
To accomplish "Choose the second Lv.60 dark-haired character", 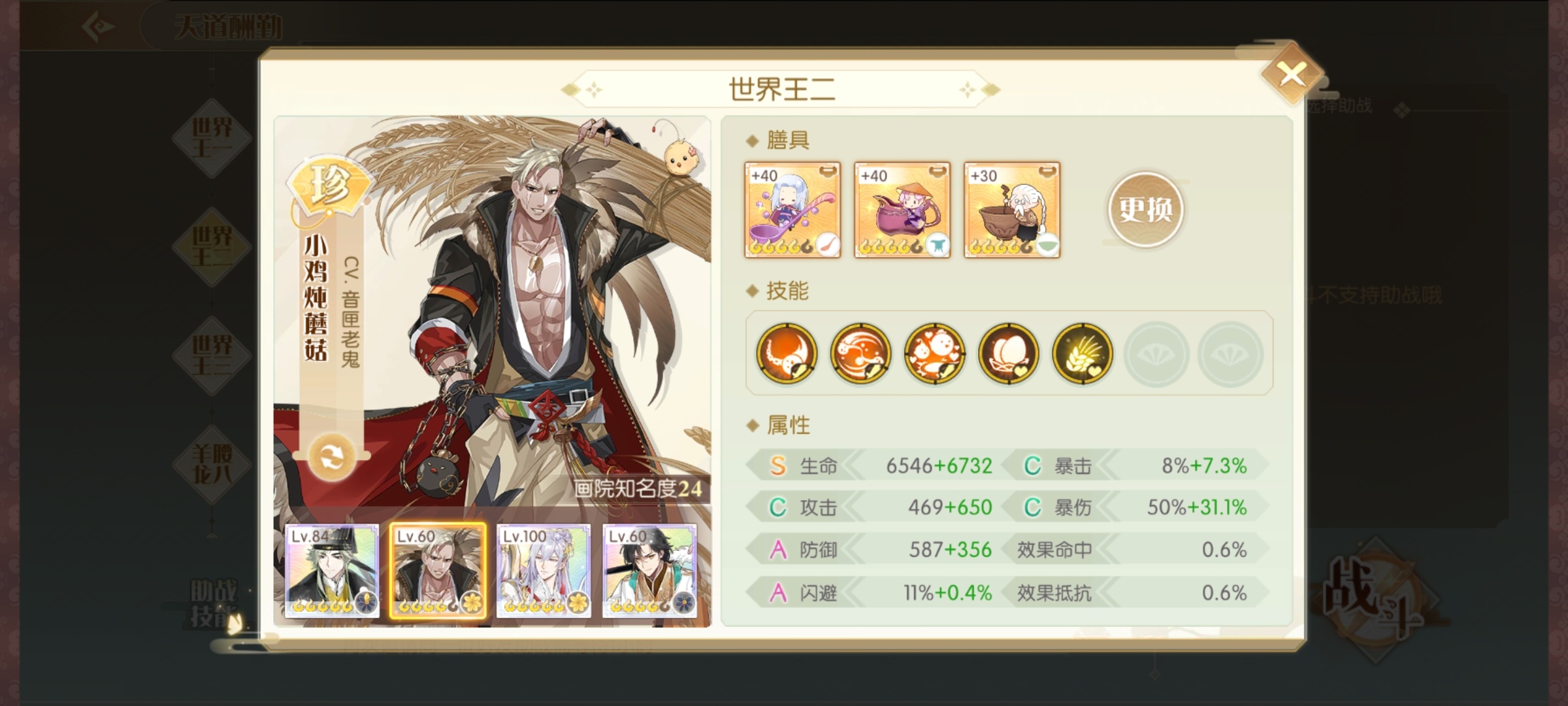I will click(x=649, y=571).
